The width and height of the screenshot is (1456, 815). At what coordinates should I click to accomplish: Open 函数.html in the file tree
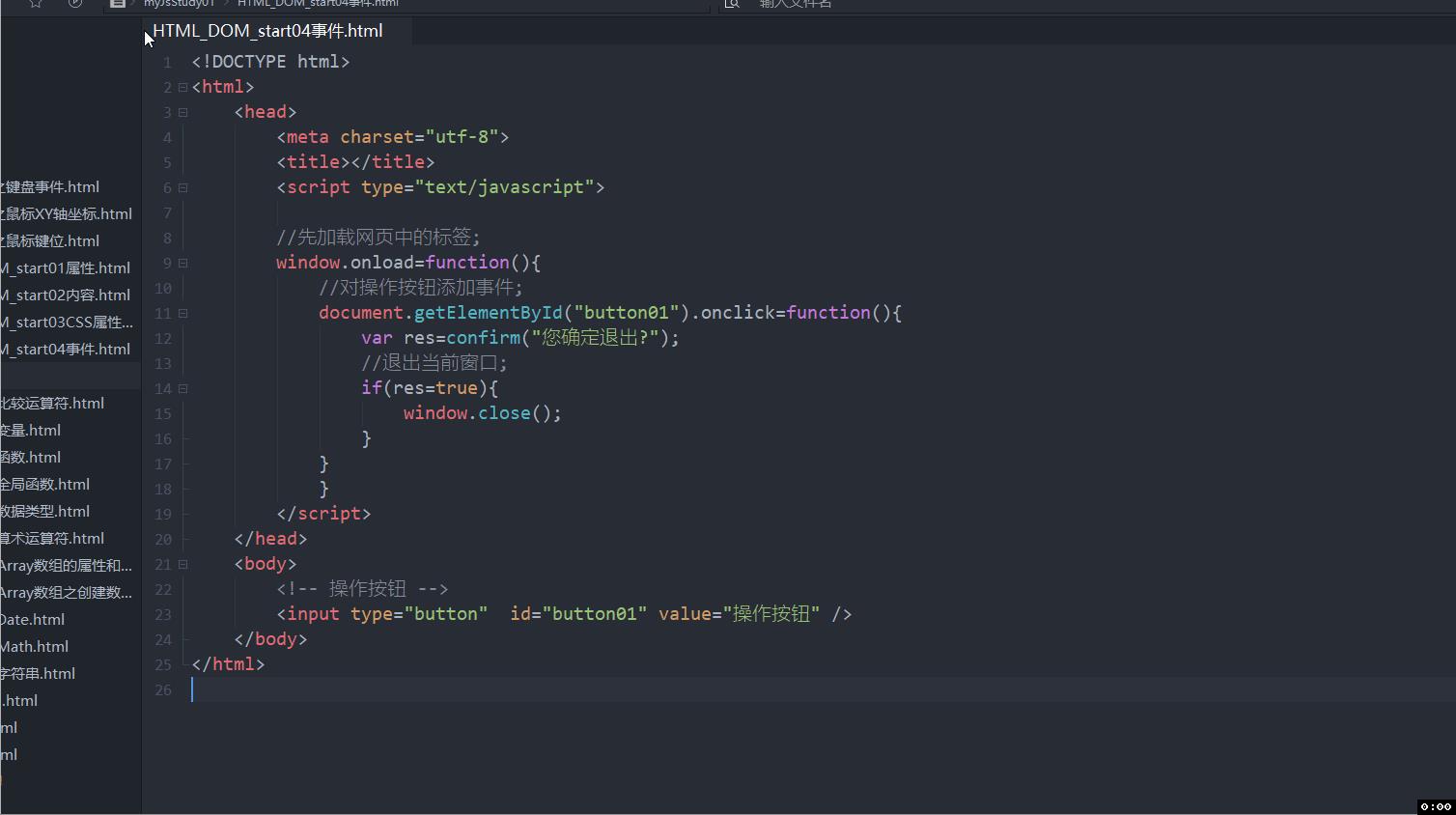click(x=31, y=458)
